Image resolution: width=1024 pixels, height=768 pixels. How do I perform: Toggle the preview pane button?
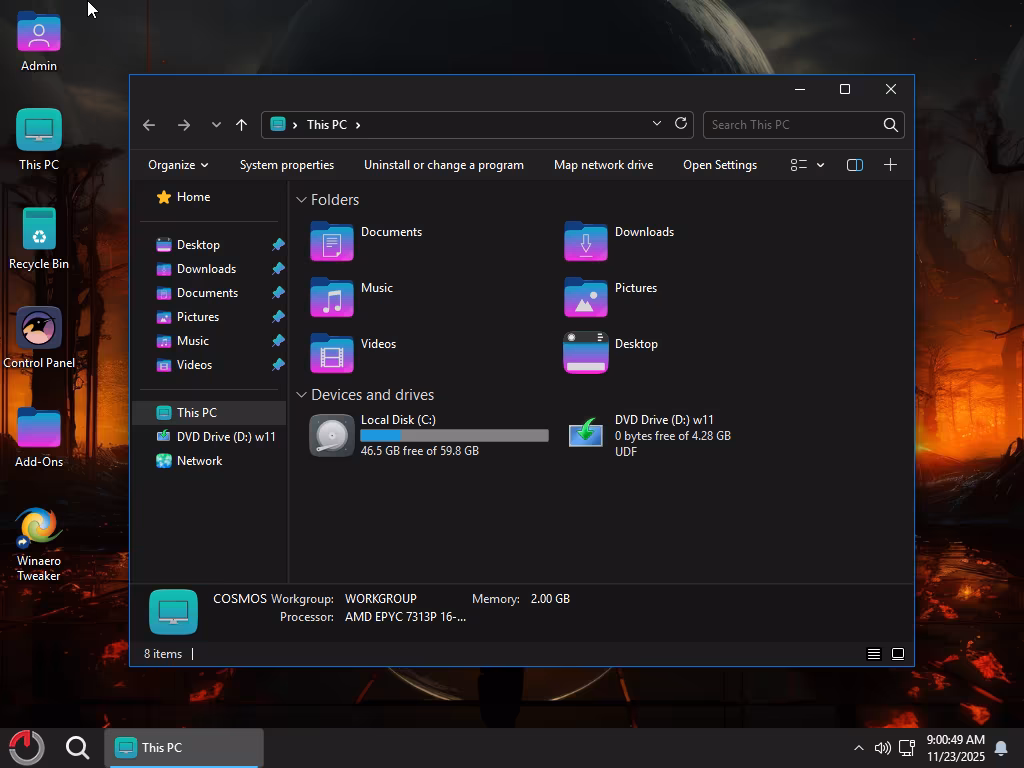[854, 165]
